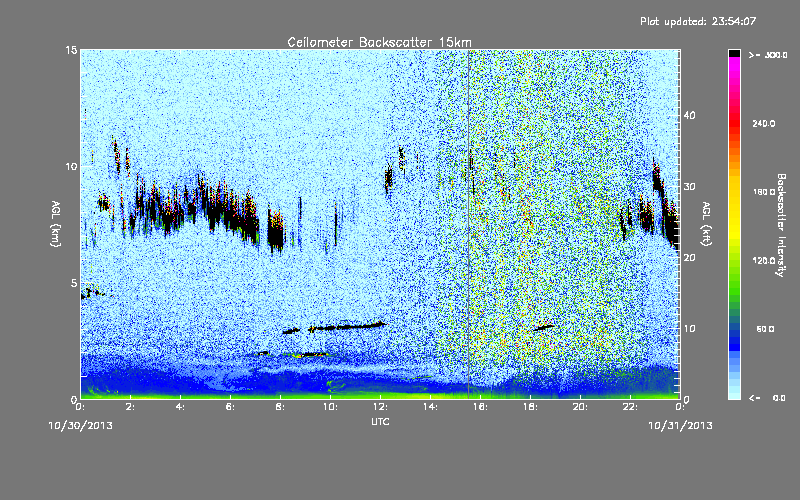Click the end date label 10/31/2013
The image size is (800, 500).
680,425
